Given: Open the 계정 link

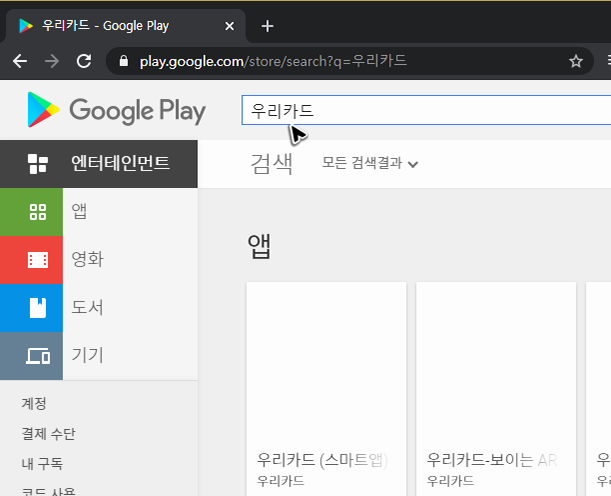Looking at the screenshot, I should tap(34, 403).
